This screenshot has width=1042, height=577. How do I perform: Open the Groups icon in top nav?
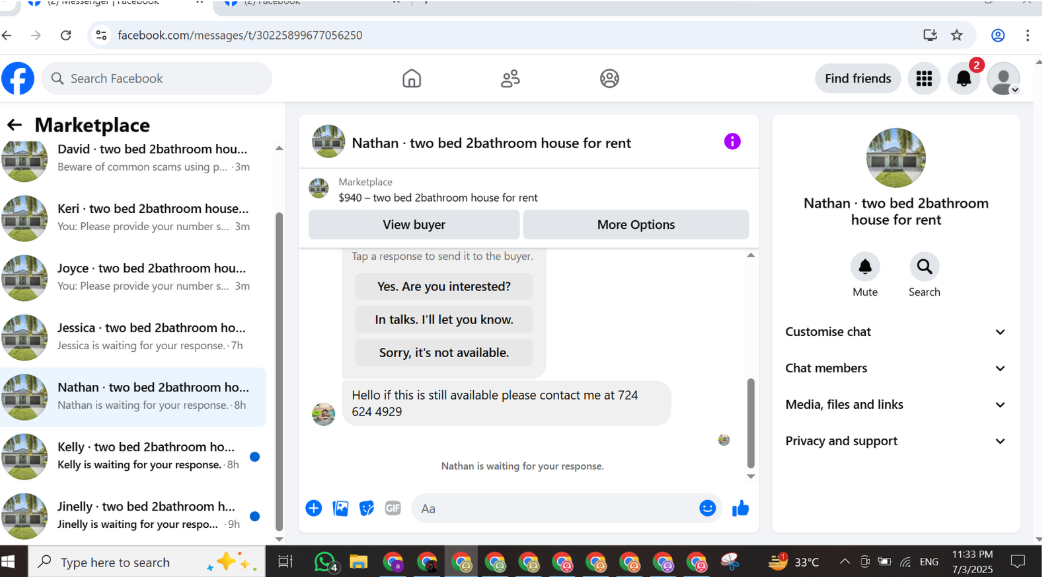point(609,78)
